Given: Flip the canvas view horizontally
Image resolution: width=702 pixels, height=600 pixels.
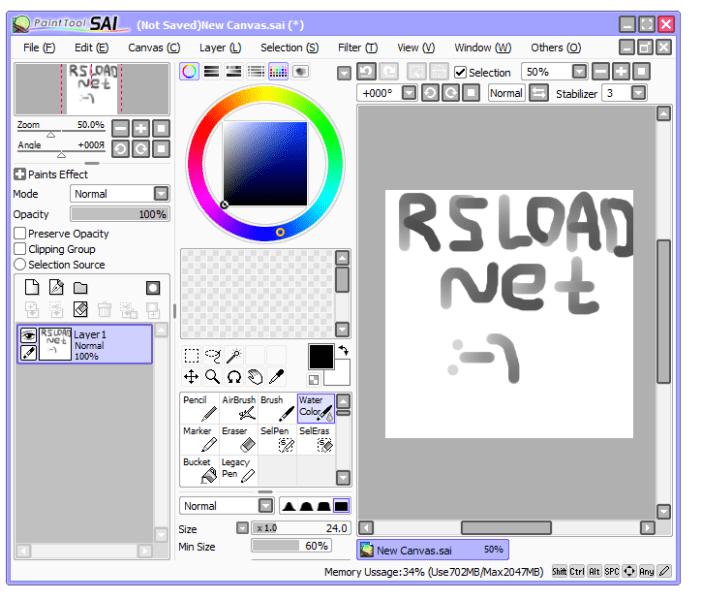Looking at the screenshot, I should (539, 93).
